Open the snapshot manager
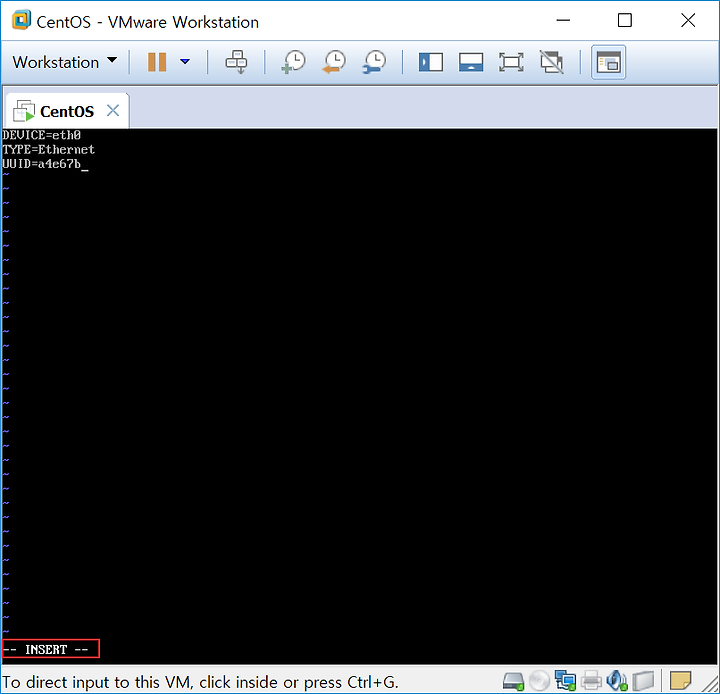Viewport: 720px width, 694px height. tap(375, 62)
